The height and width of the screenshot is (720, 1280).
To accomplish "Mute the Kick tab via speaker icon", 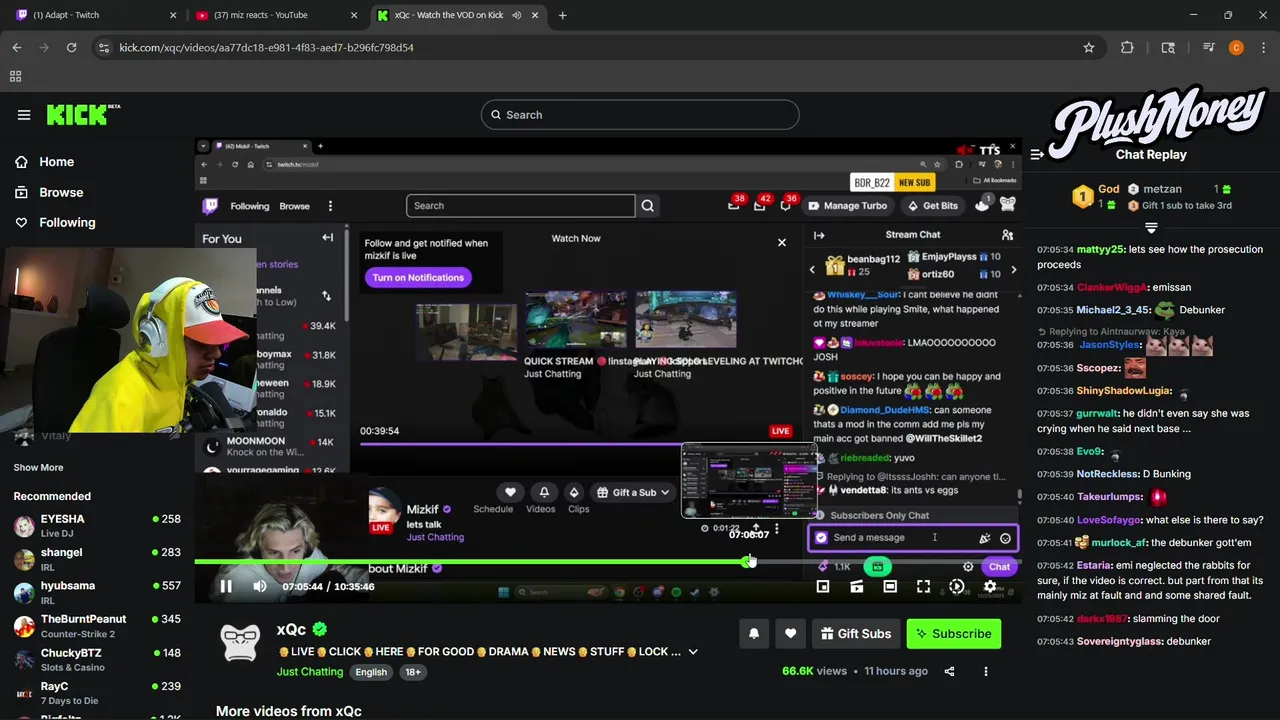I will point(517,15).
